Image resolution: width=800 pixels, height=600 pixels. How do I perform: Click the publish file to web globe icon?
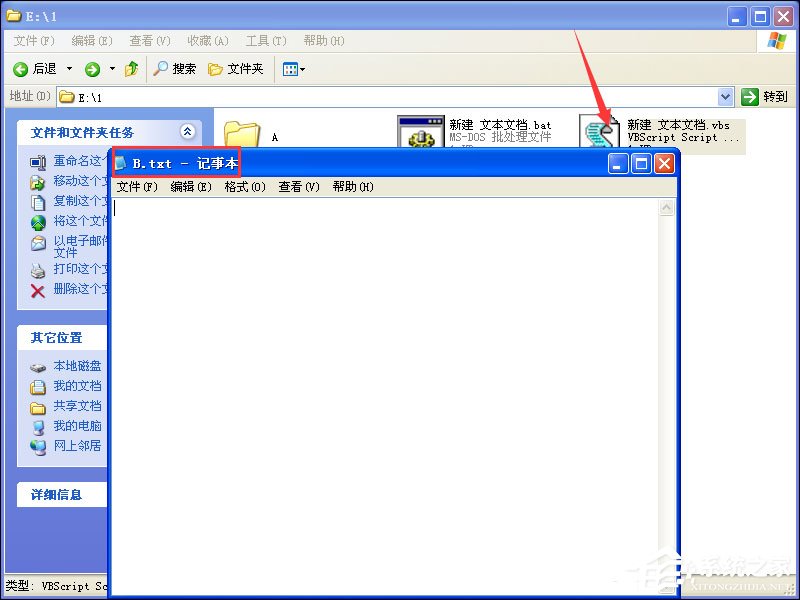(38, 222)
